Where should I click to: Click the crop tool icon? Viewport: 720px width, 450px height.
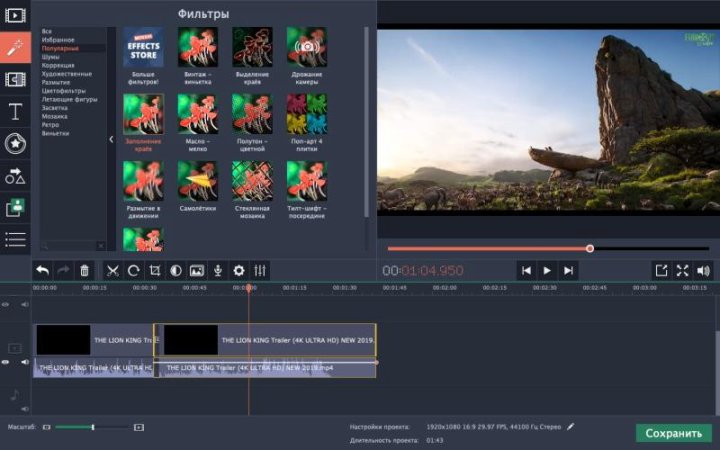click(x=154, y=270)
